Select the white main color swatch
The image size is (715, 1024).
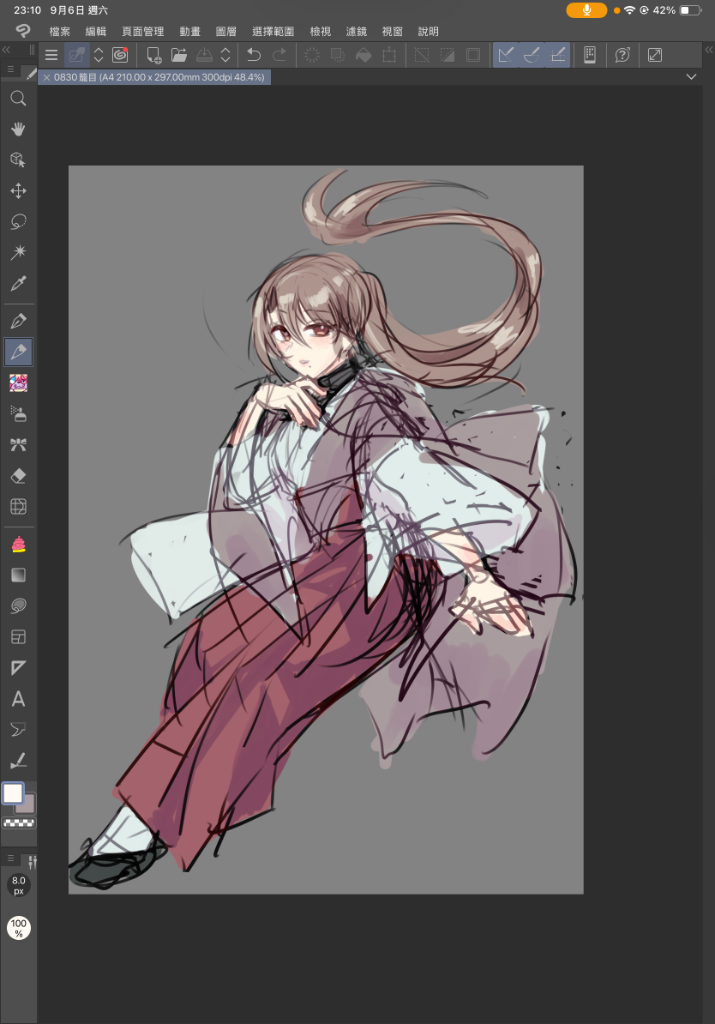(13, 794)
